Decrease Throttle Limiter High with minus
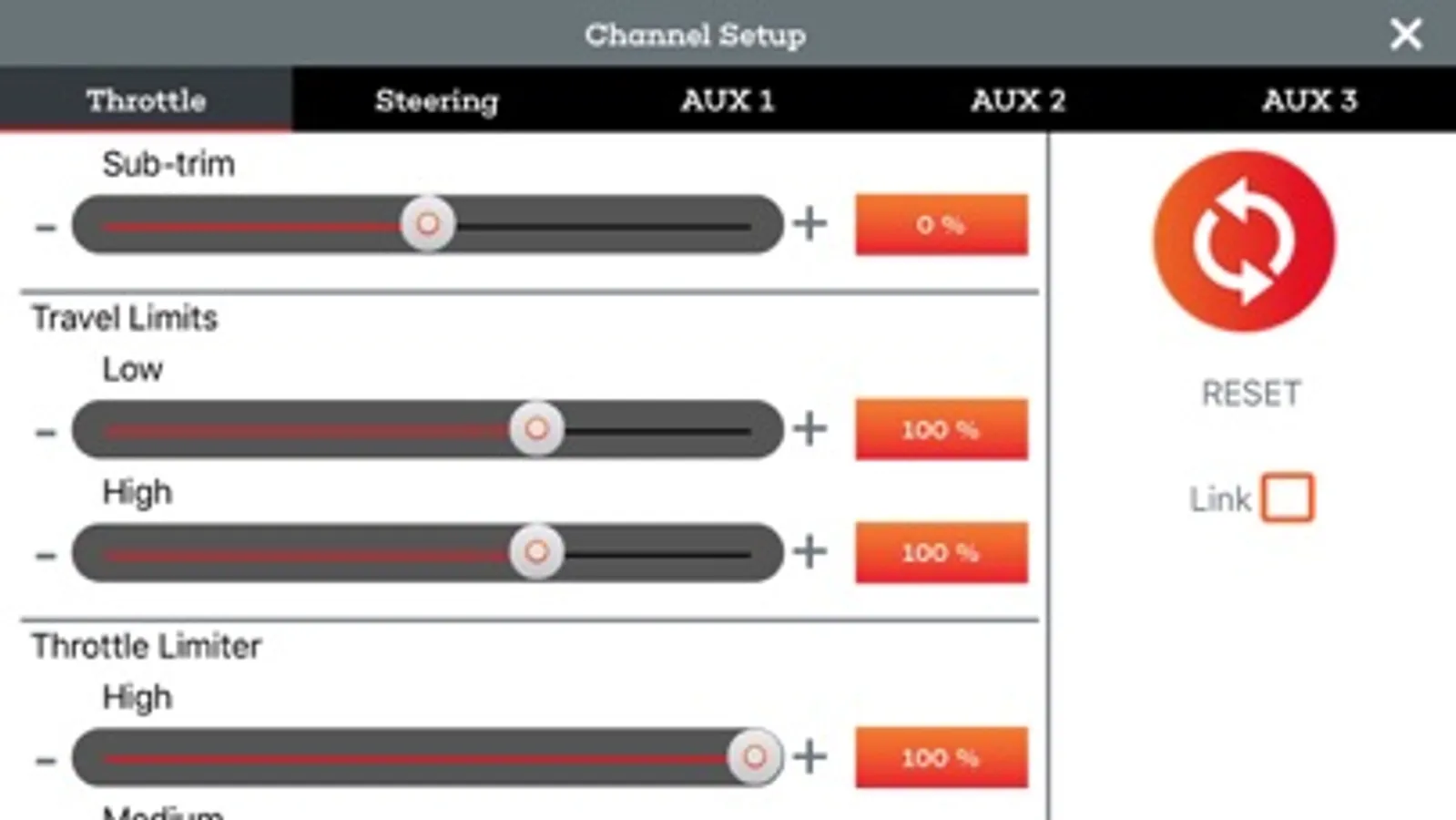Screen dimensions: 1456x820 pos(46,758)
